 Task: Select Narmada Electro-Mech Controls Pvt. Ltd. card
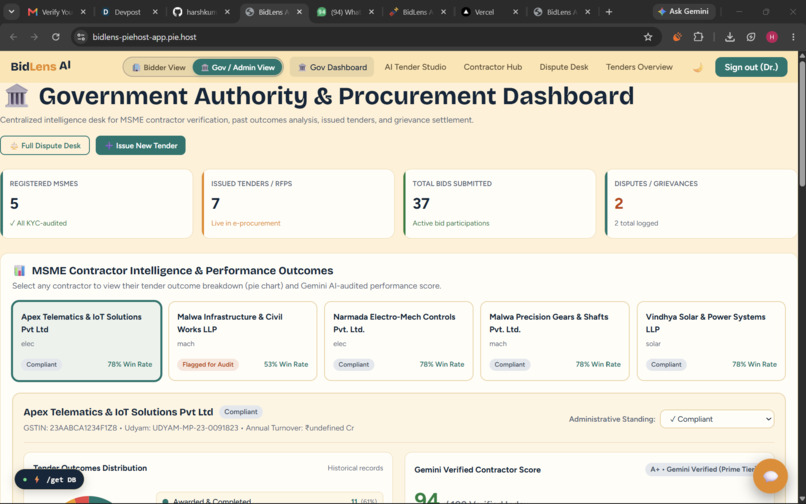tap(398, 341)
